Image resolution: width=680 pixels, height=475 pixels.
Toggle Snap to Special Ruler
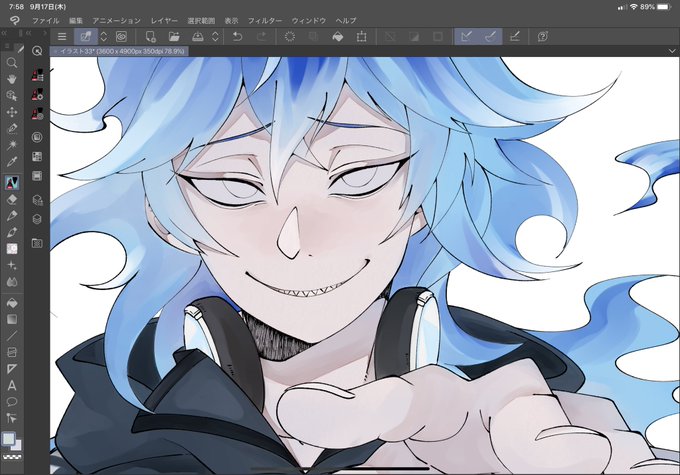[x=490, y=37]
